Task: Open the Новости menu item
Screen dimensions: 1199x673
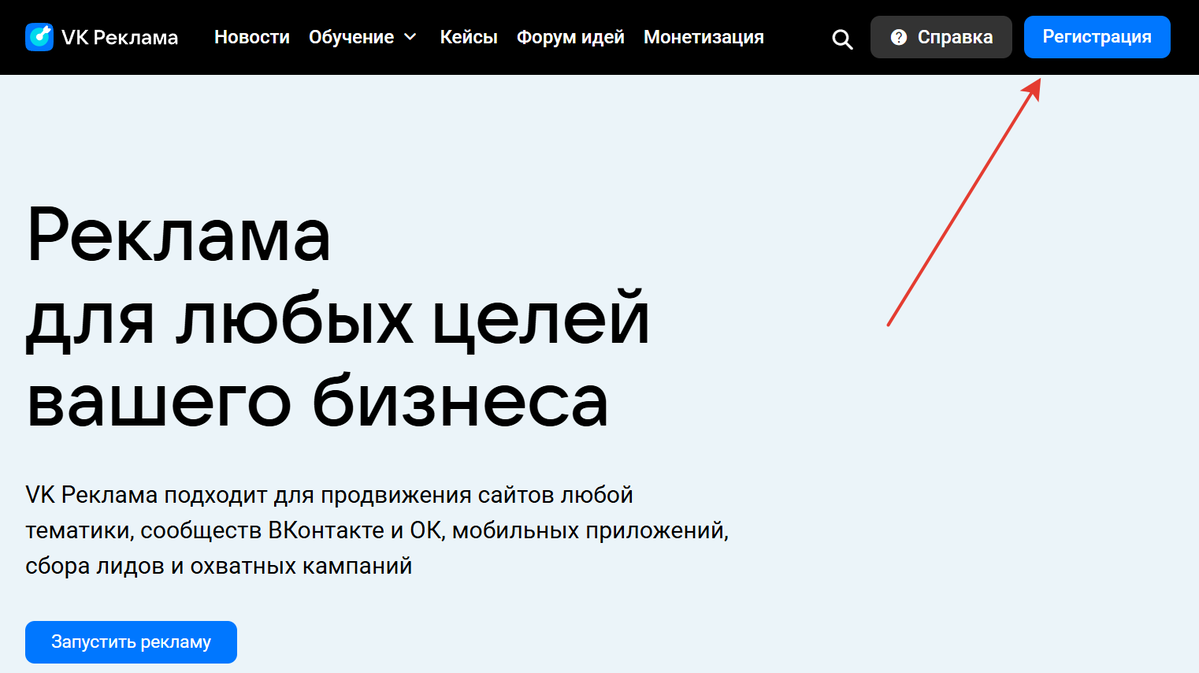Action: (x=252, y=37)
